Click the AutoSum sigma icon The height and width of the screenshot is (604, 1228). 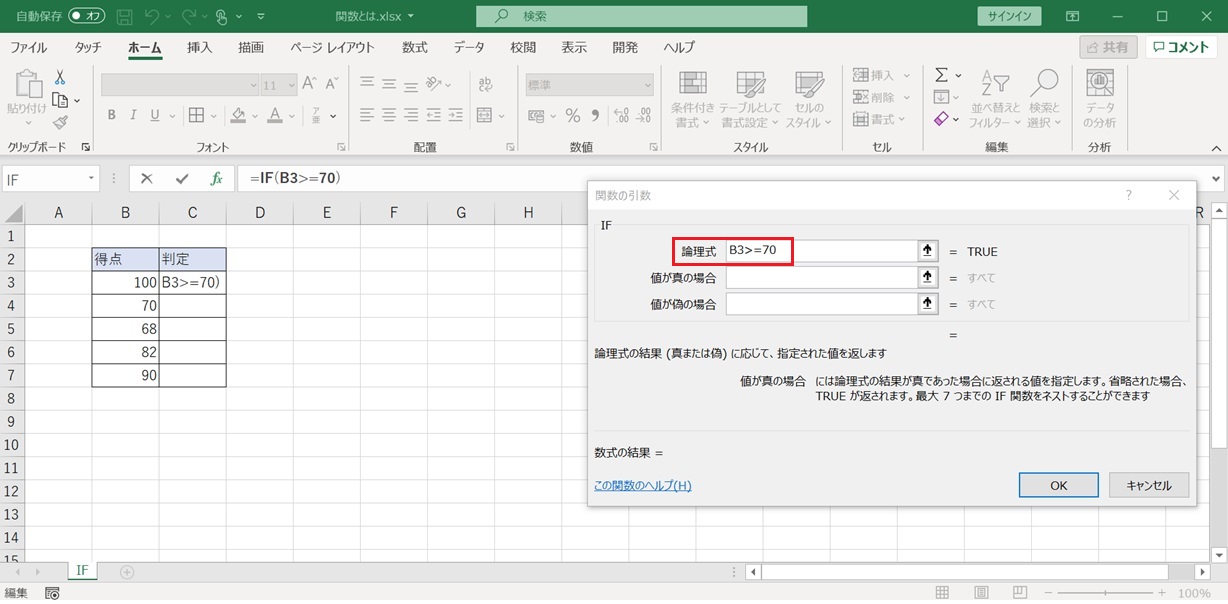point(941,75)
